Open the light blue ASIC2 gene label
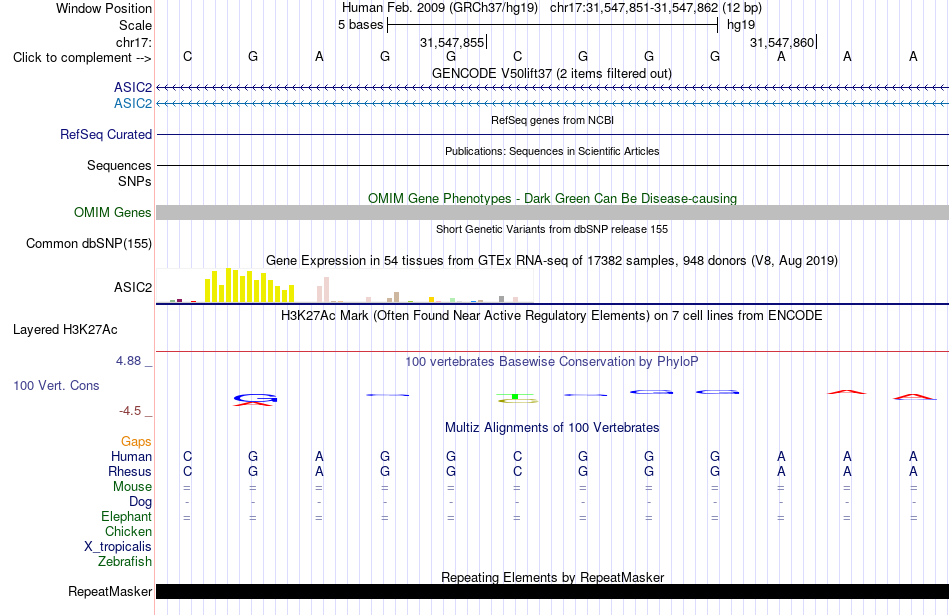This screenshot has height=615, width=950. tap(133, 104)
